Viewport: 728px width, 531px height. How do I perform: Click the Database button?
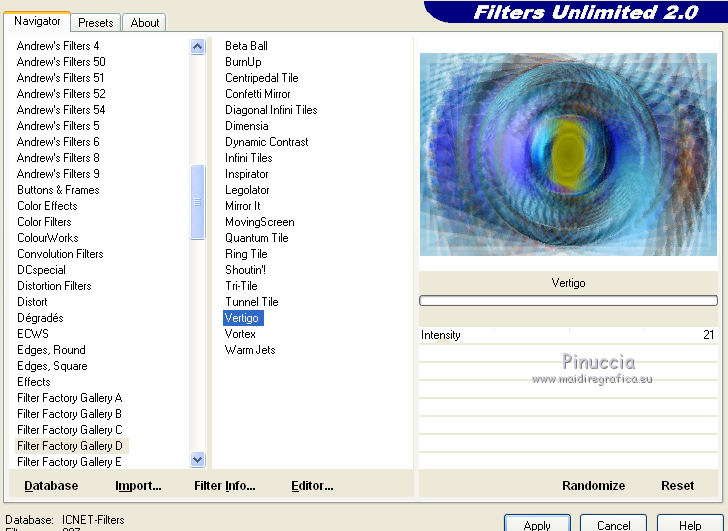point(51,486)
